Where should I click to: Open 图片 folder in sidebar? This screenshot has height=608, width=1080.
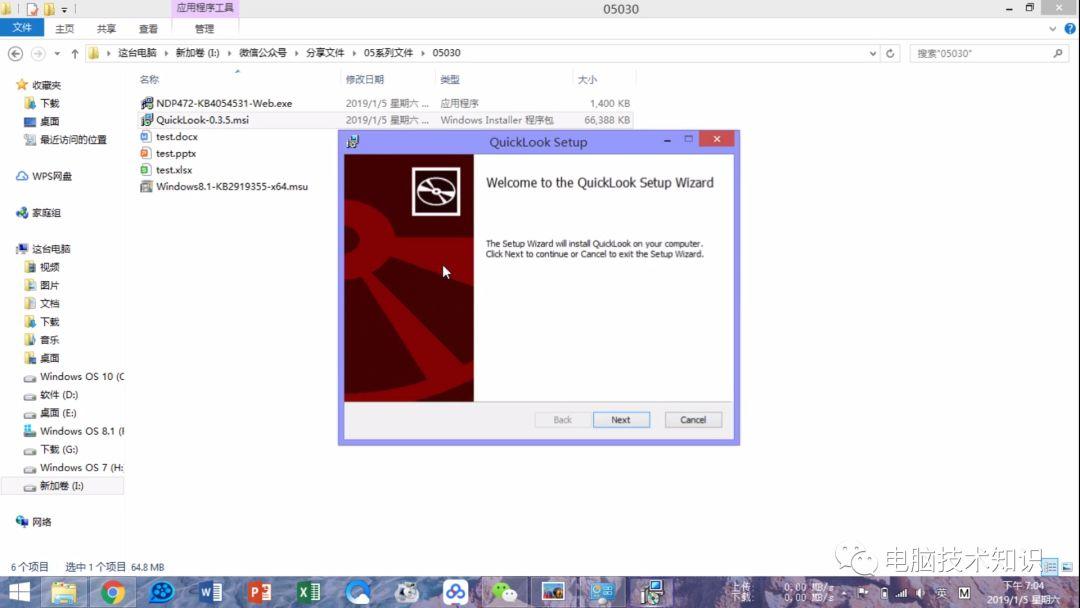point(50,285)
